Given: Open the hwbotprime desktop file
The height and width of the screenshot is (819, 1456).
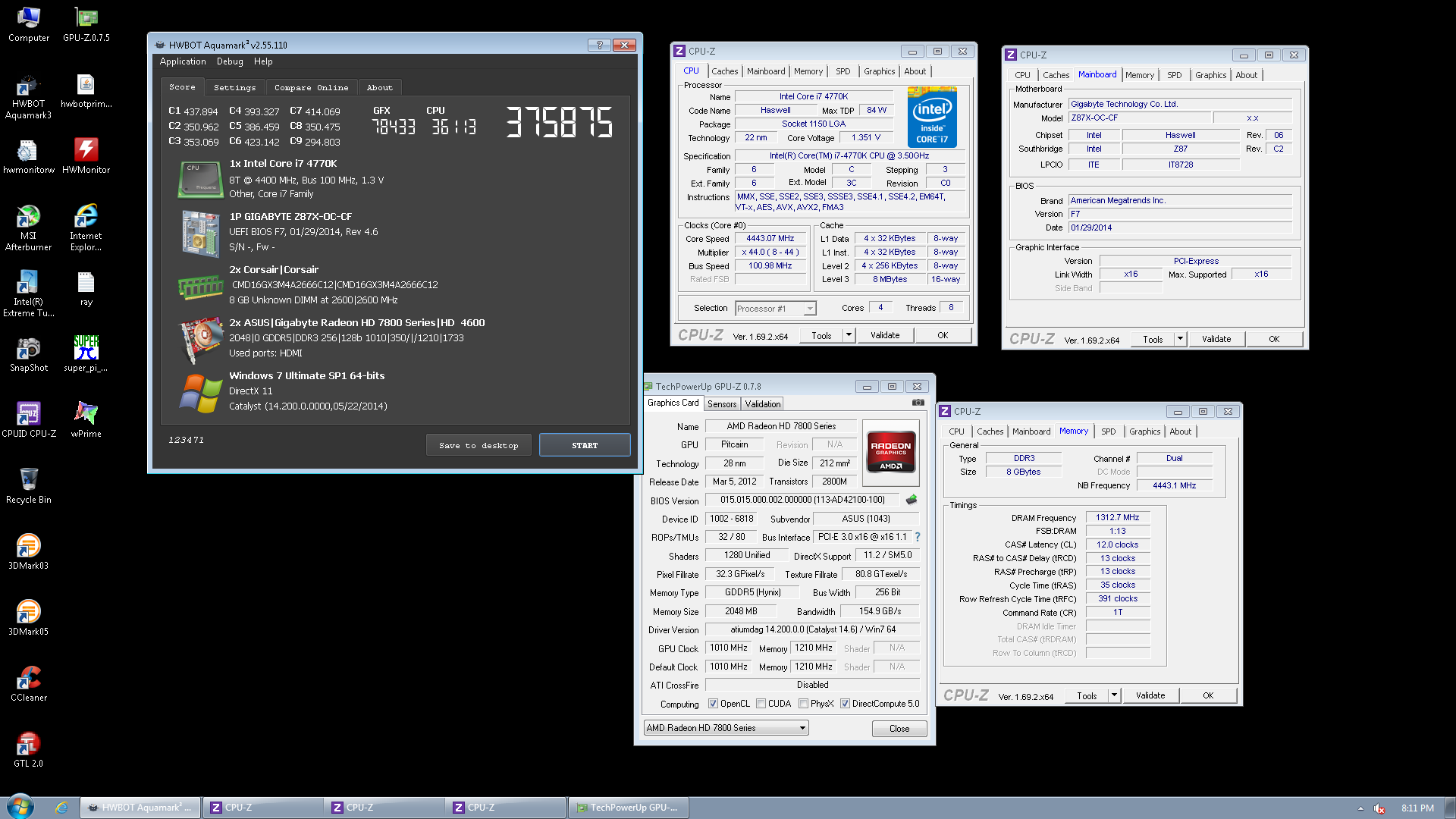Looking at the screenshot, I should [86, 91].
